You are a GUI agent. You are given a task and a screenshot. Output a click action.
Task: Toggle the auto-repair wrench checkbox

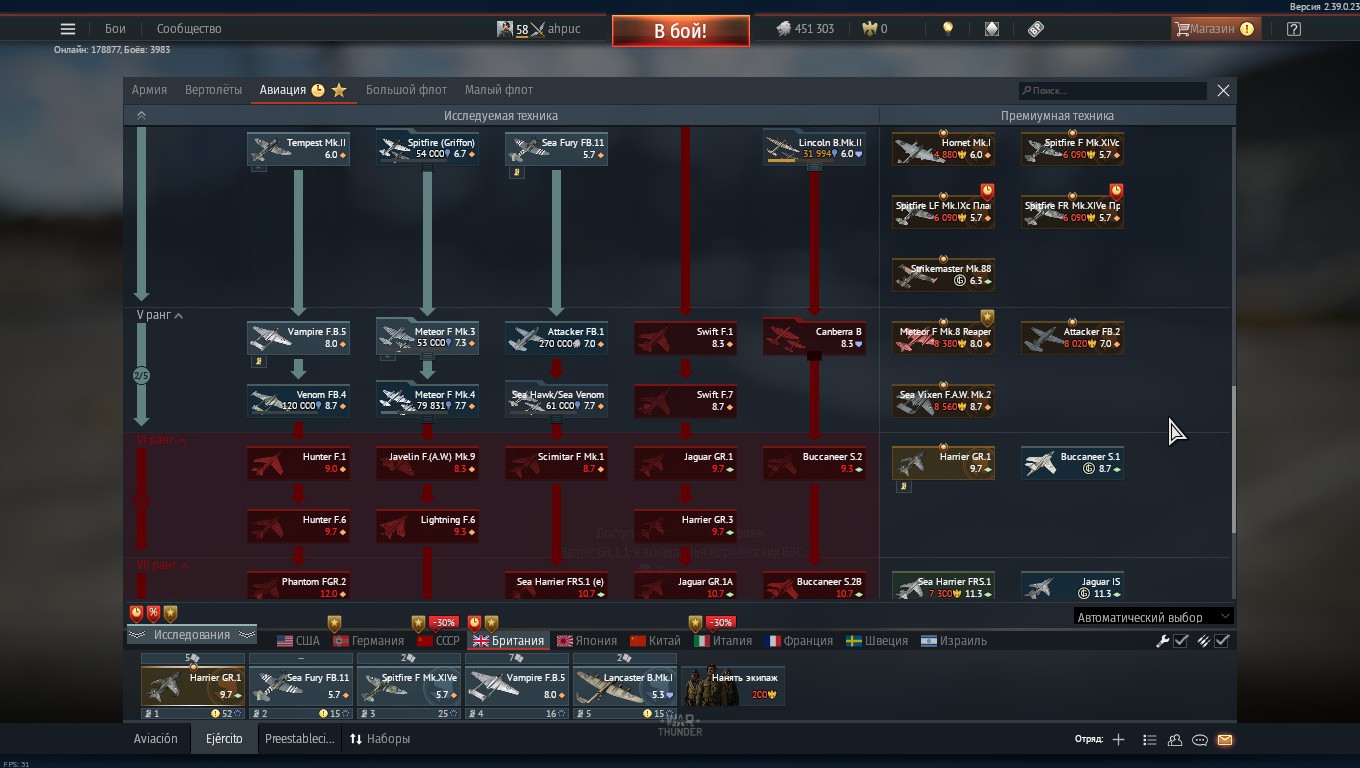(1181, 641)
